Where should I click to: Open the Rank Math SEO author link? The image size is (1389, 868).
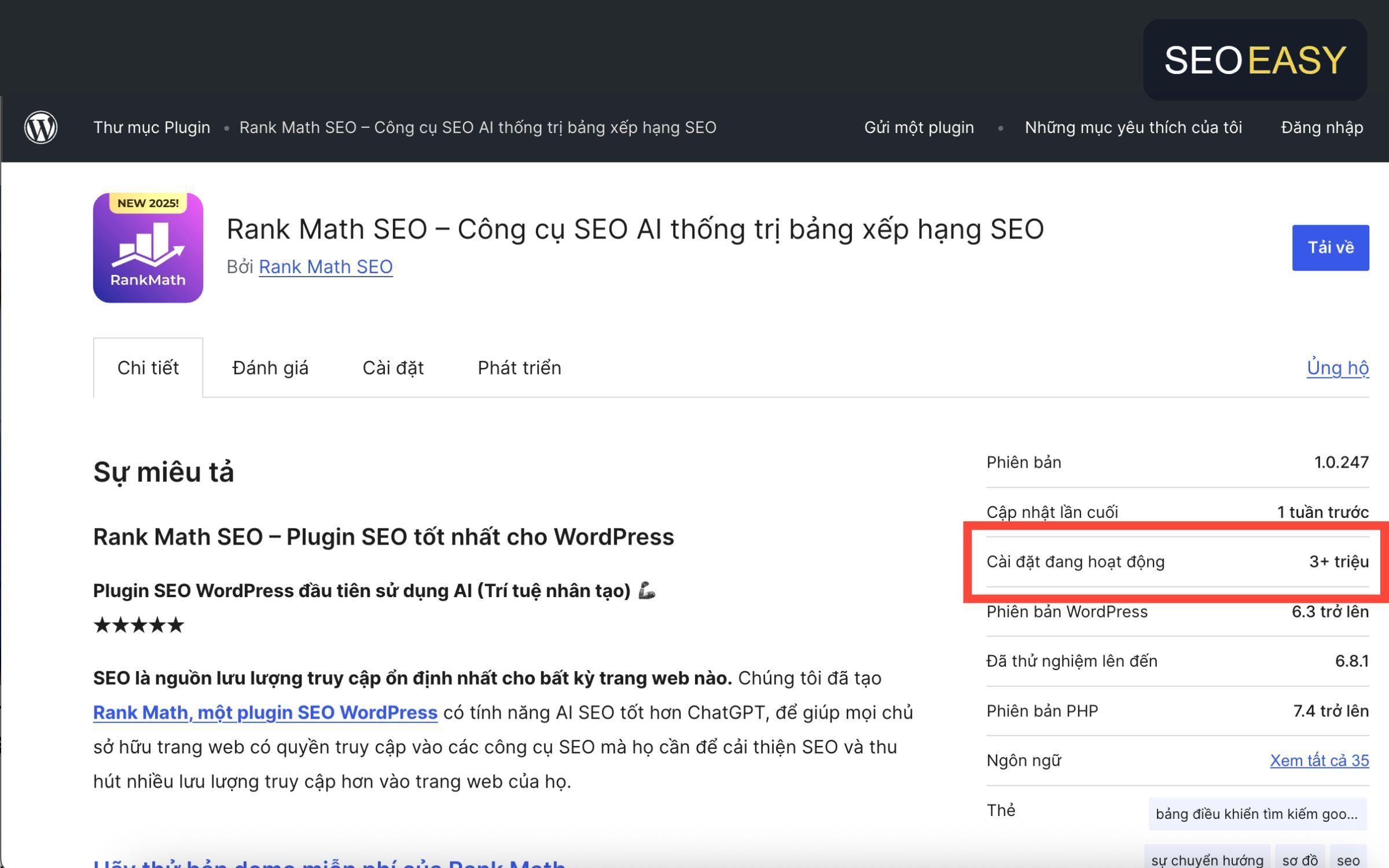[x=326, y=267]
